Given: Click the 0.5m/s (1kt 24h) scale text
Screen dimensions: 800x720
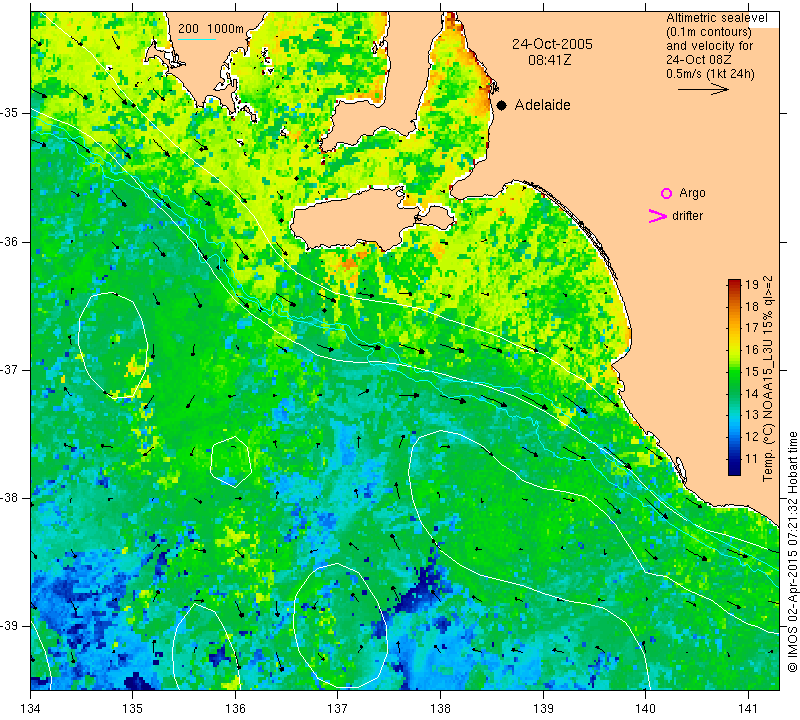Looking at the screenshot, I should coord(710,74).
